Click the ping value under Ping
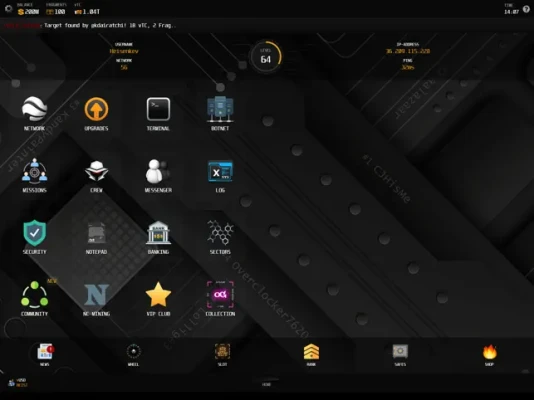This screenshot has width=534, height=400. (408, 67)
